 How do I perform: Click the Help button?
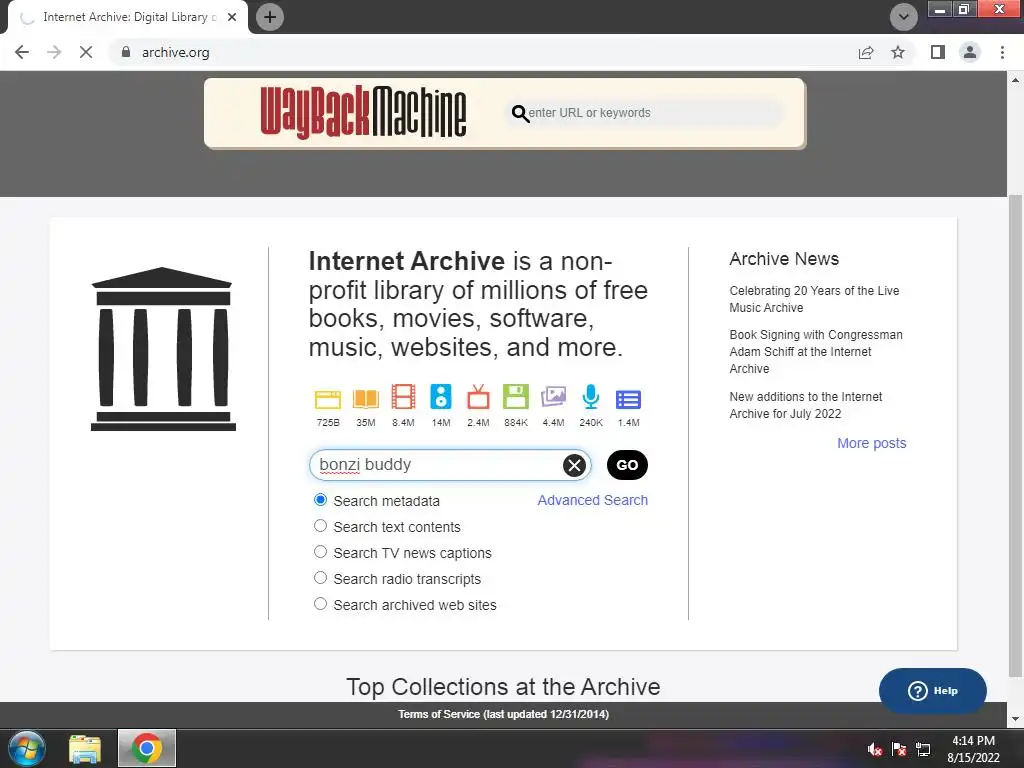[x=933, y=691]
